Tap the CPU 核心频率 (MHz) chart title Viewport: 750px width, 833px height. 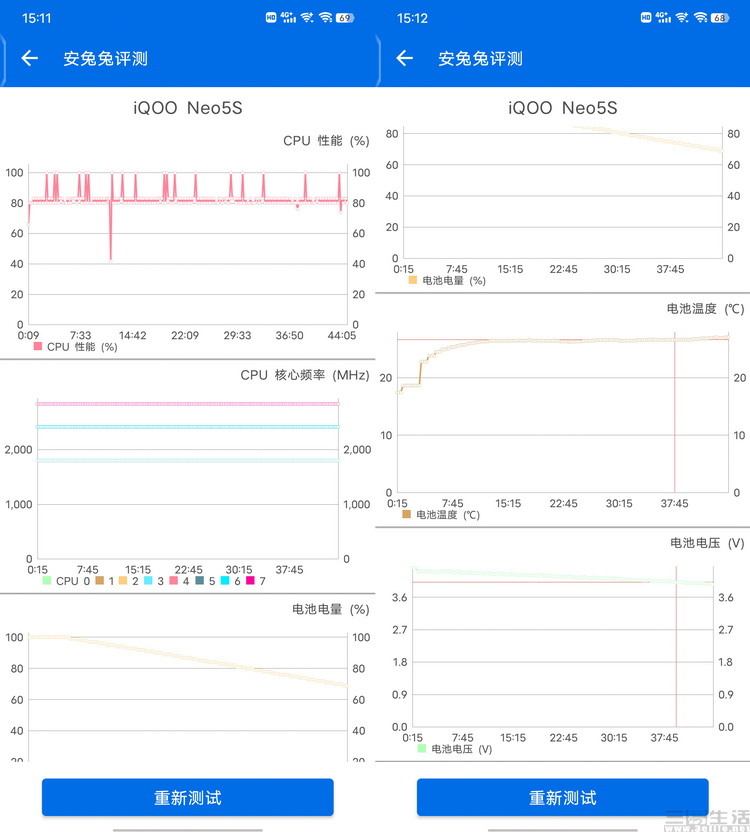[305, 375]
